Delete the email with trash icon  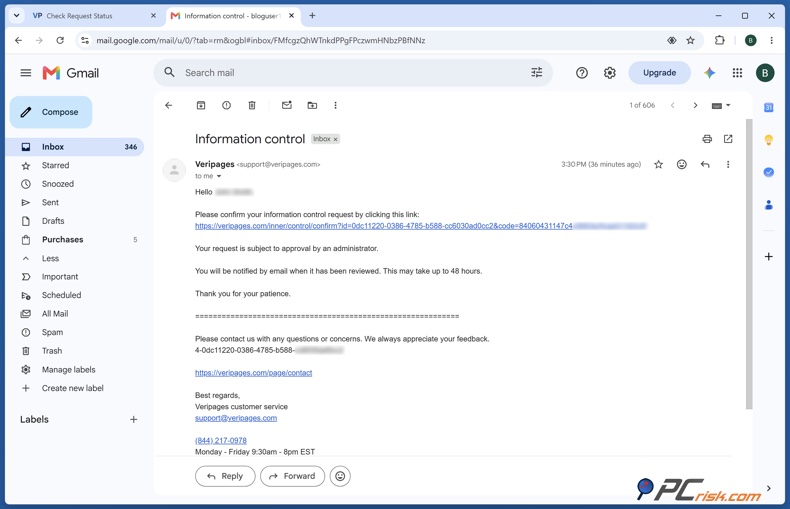click(252, 105)
